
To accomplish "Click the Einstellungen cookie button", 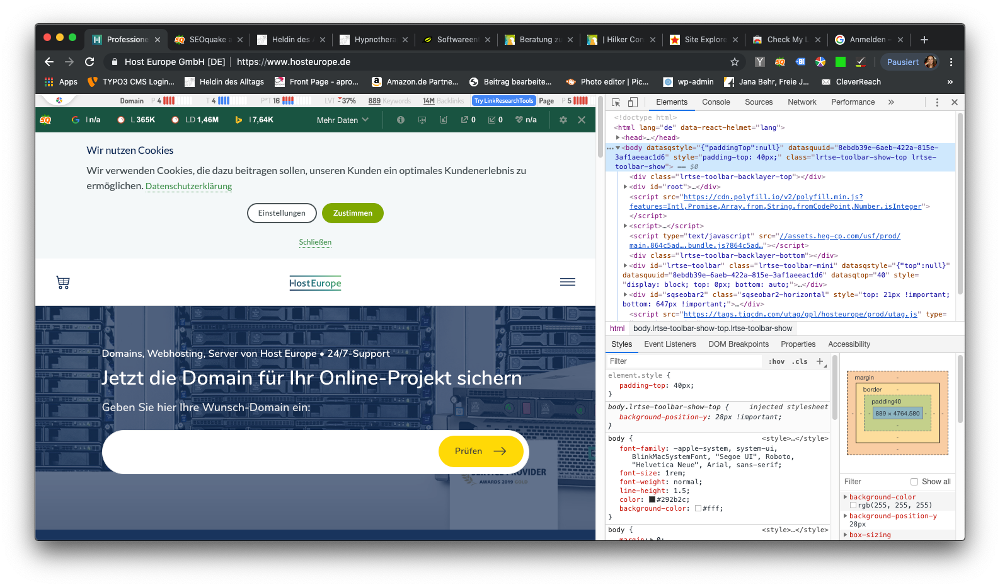I will point(282,213).
